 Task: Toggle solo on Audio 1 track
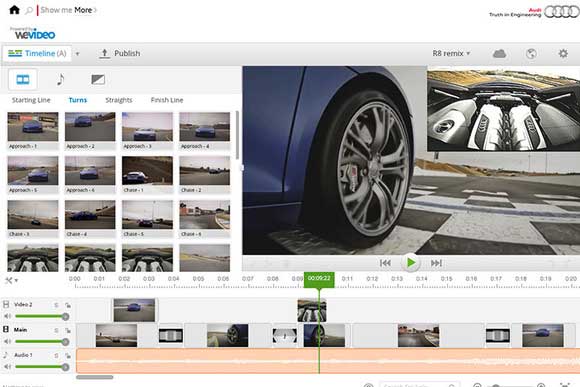click(x=56, y=356)
